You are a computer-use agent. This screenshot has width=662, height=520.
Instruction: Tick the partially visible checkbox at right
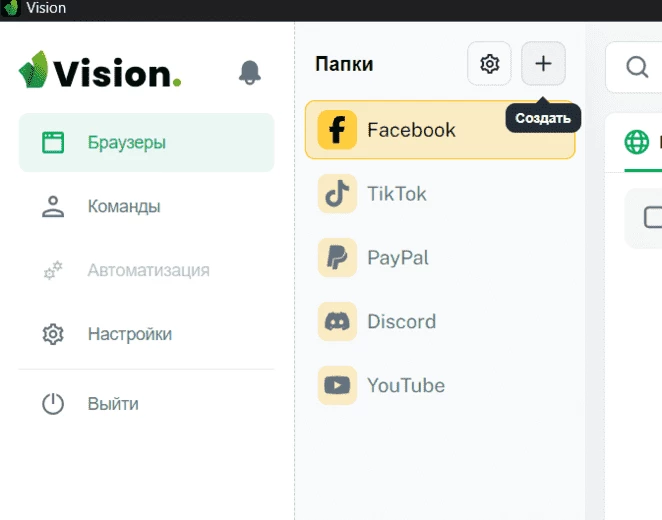click(x=653, y=217)
